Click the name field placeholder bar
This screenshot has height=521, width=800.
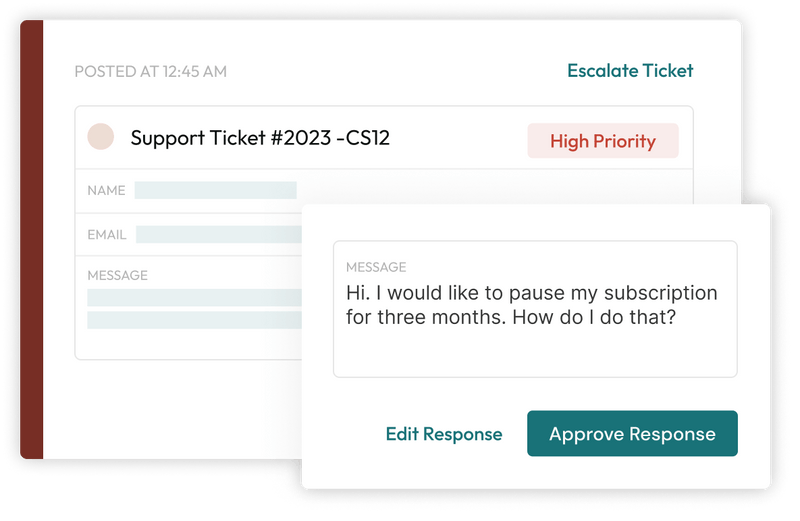pyautogui.click(x=215, y=190)
